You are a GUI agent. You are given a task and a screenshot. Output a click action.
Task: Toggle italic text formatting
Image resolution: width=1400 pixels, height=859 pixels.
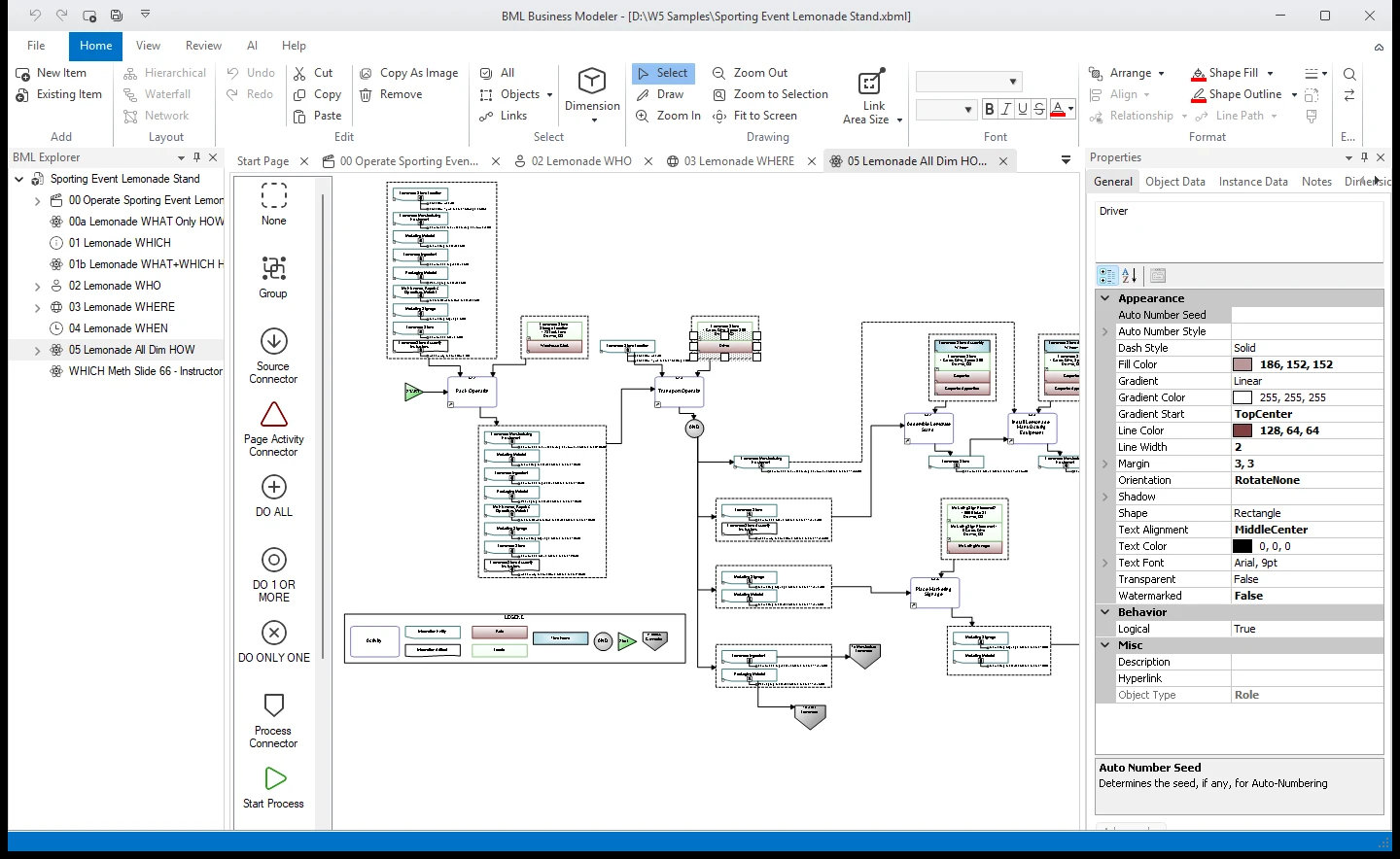click(1006, 109)
